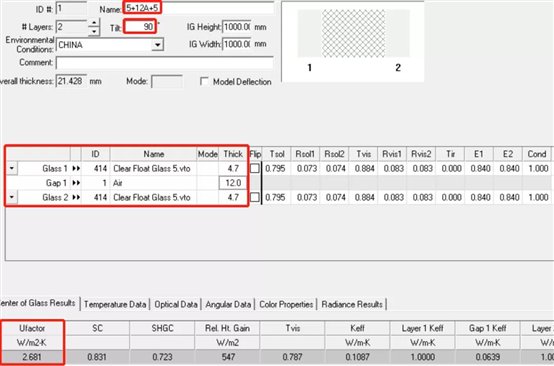The height and width of the screenshot is (366, 554).
Task: Click the Ufactor column header
Action: click(x=32, y=328)
